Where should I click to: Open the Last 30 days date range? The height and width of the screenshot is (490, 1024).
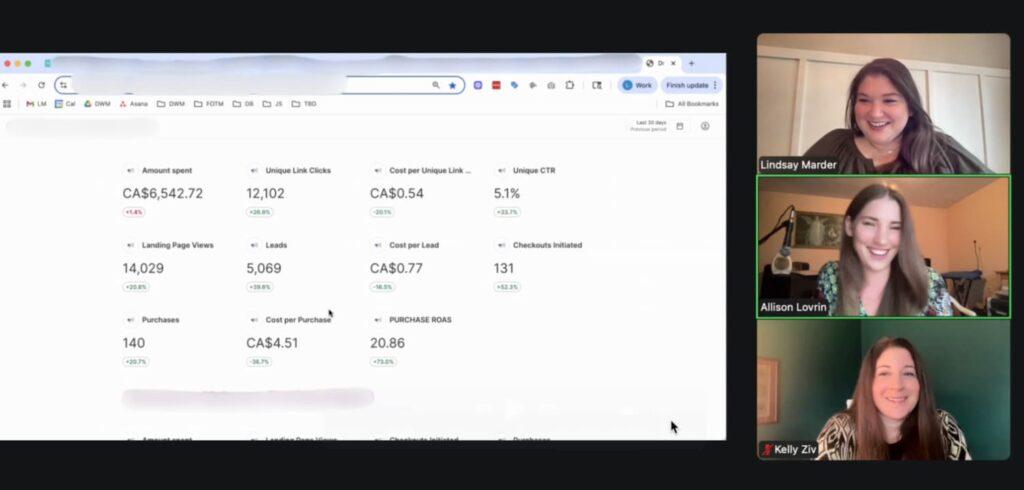coord(649,125)
